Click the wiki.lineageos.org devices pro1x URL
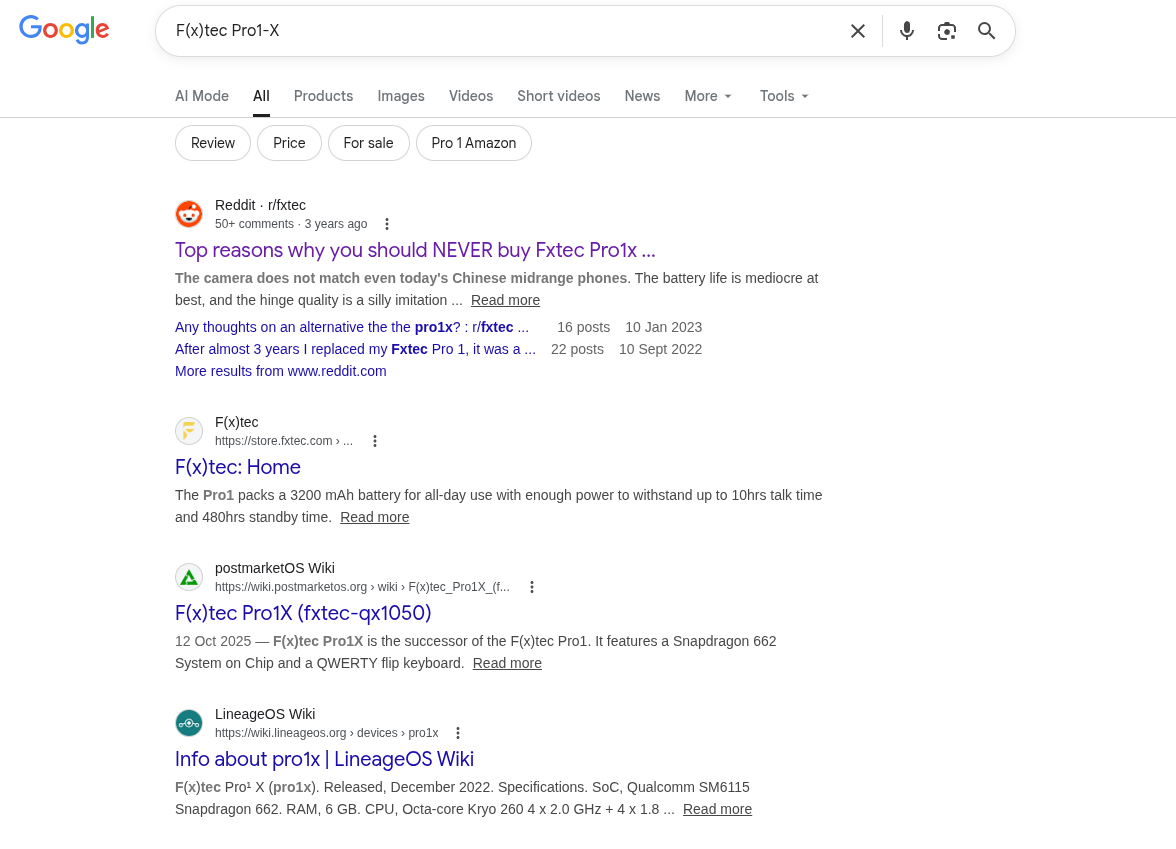The width and height of the screenshot is (1176, 849). [x=326, y=734]
